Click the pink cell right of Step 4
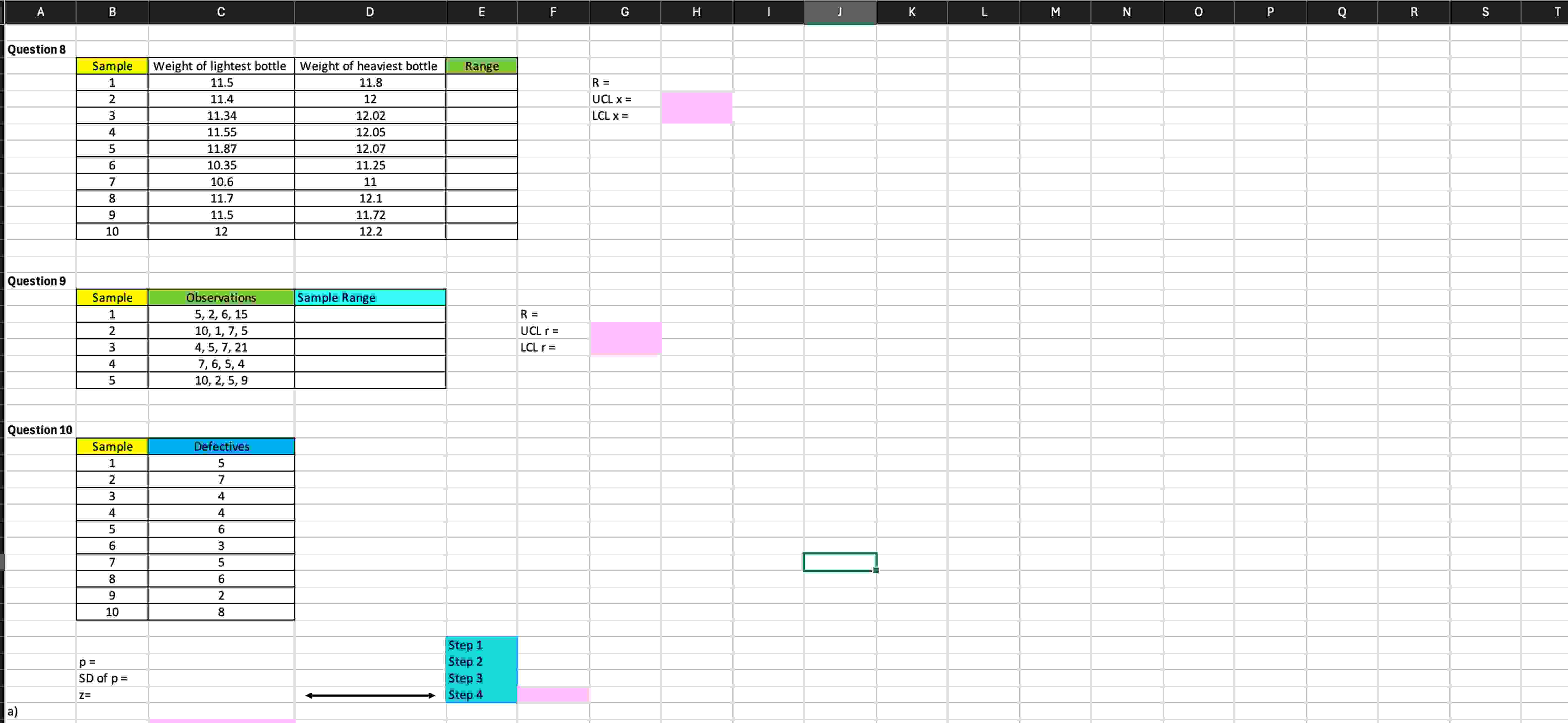Image resolution: width=1568 pixels, height=723 pixels. [553, 694]
